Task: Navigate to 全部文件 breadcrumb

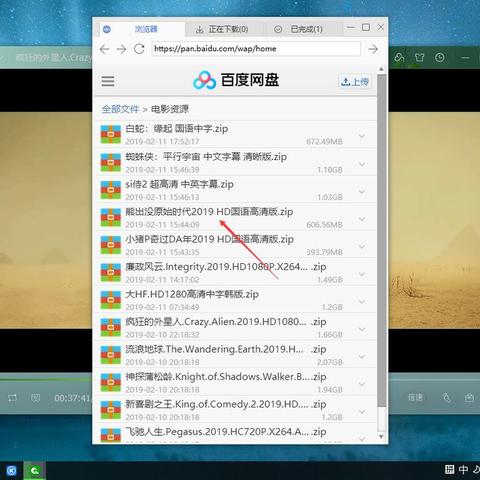Action: 120,109
